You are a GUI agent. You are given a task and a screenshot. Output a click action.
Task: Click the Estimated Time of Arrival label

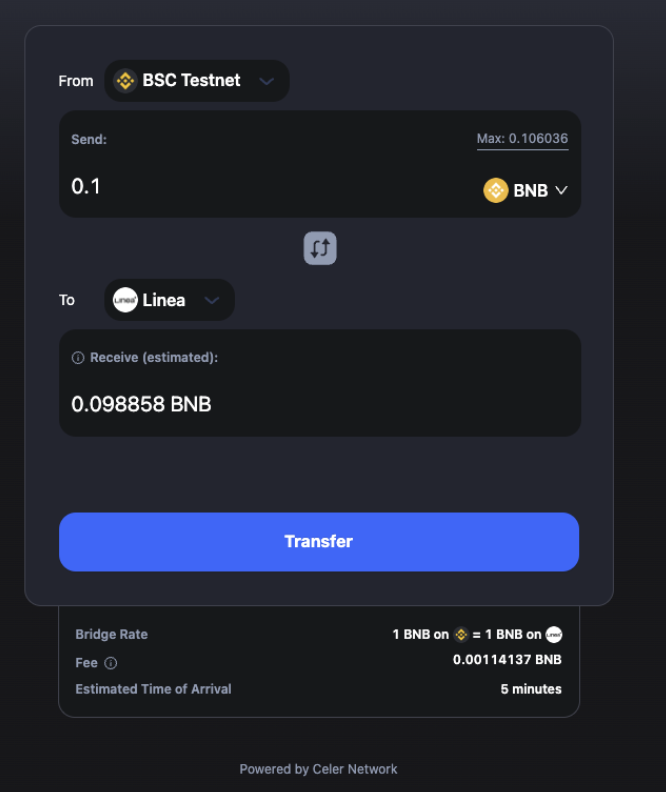153,689
